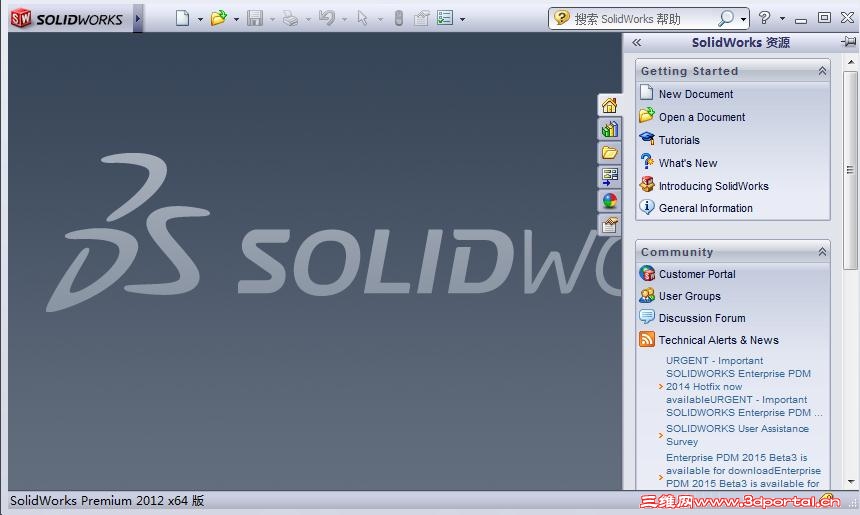Collapse the Community section

coord(822,252)
